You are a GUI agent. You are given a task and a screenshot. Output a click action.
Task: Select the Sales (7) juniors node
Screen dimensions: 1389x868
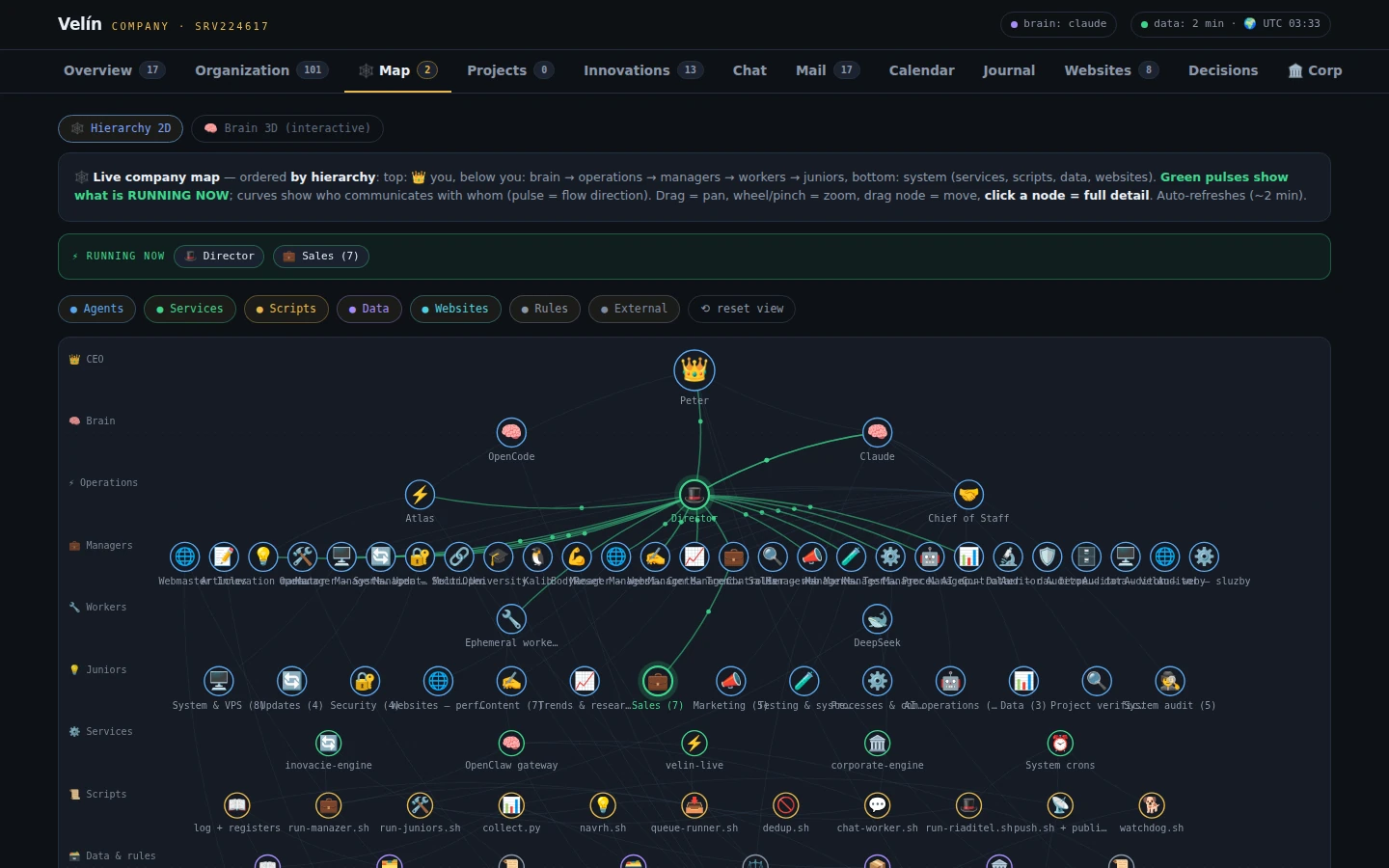click(x=658, y=681)
